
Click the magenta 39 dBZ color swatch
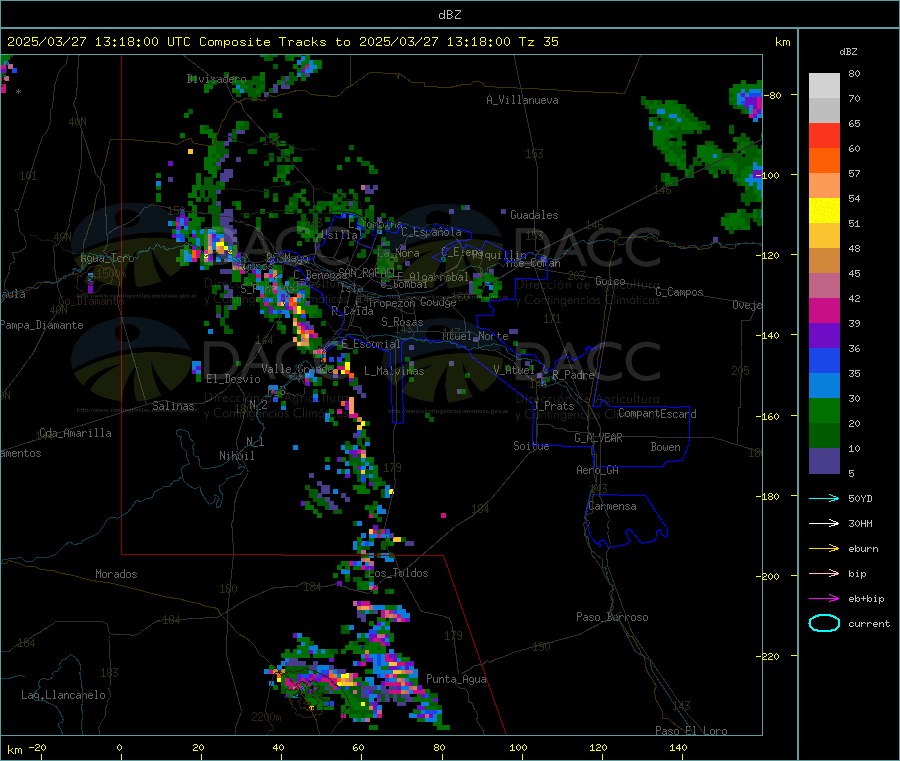pos(824,310)
